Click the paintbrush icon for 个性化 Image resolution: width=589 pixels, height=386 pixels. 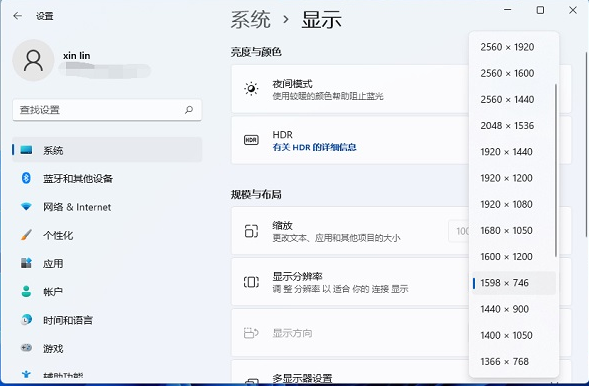tap(26, 235)
